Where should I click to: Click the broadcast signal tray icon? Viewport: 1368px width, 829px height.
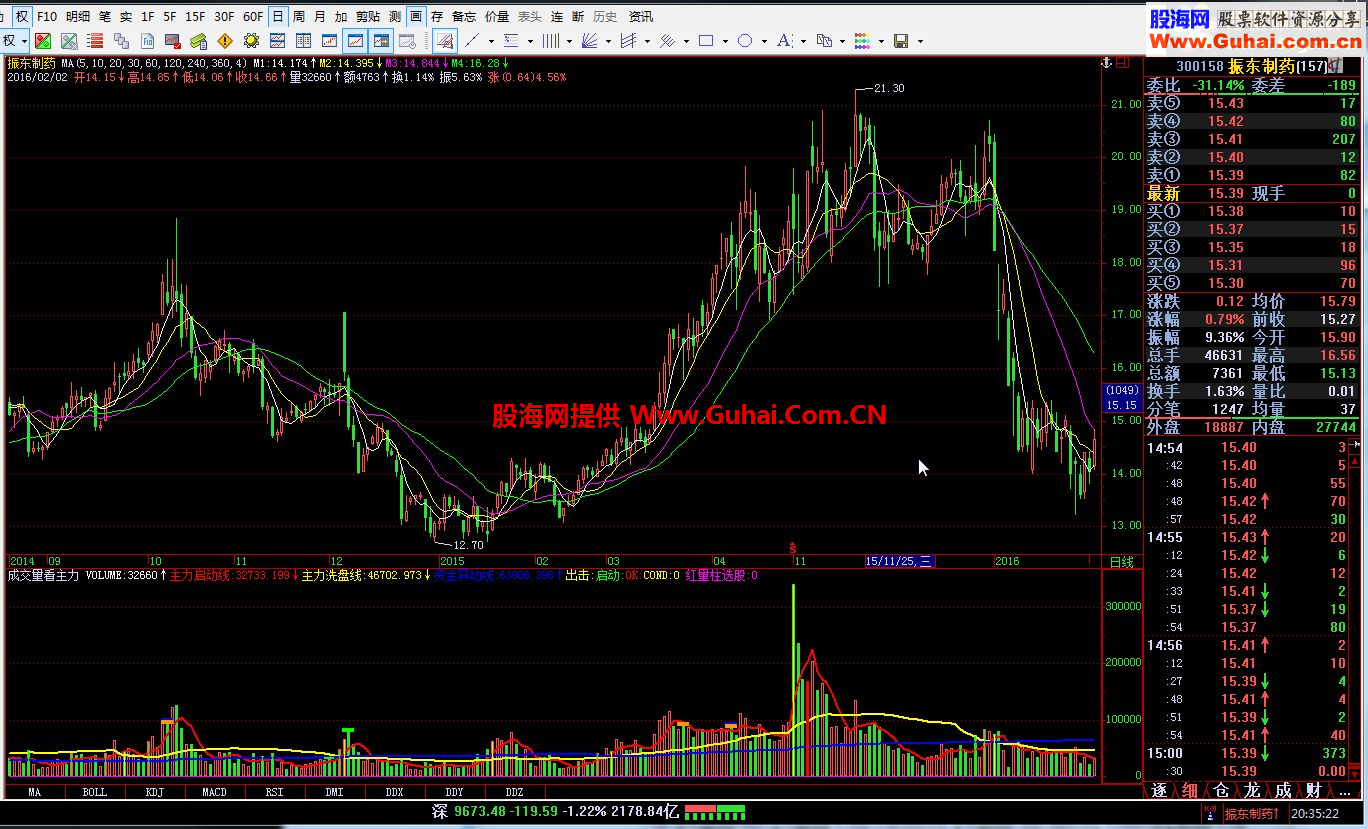click(1209, 814)
